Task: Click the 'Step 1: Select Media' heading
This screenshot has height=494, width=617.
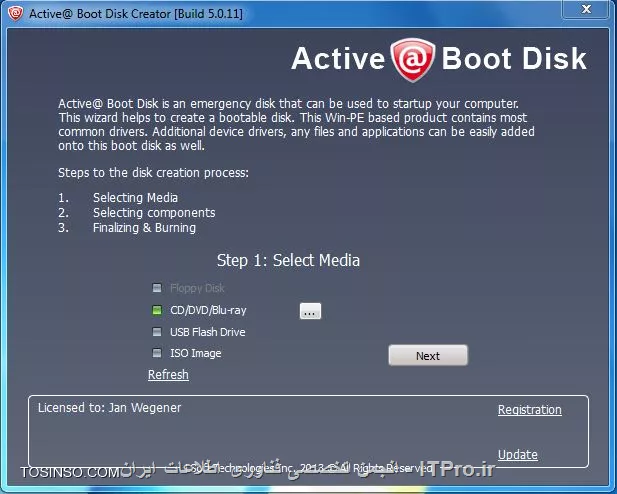Action: click(x=288, y=261)
